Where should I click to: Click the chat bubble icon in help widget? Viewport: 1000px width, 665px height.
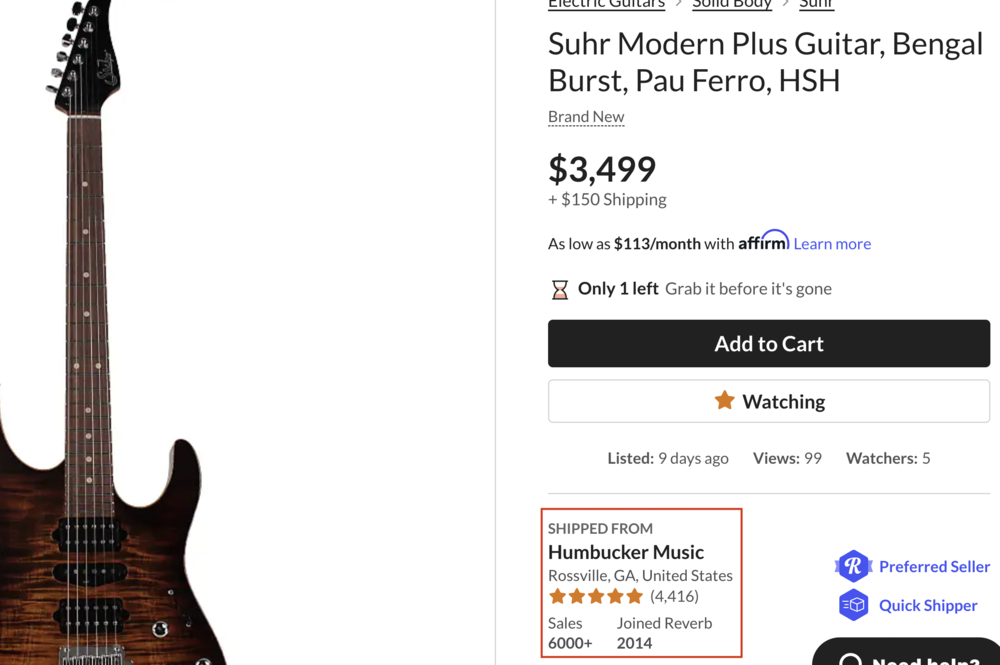(850, 659)
